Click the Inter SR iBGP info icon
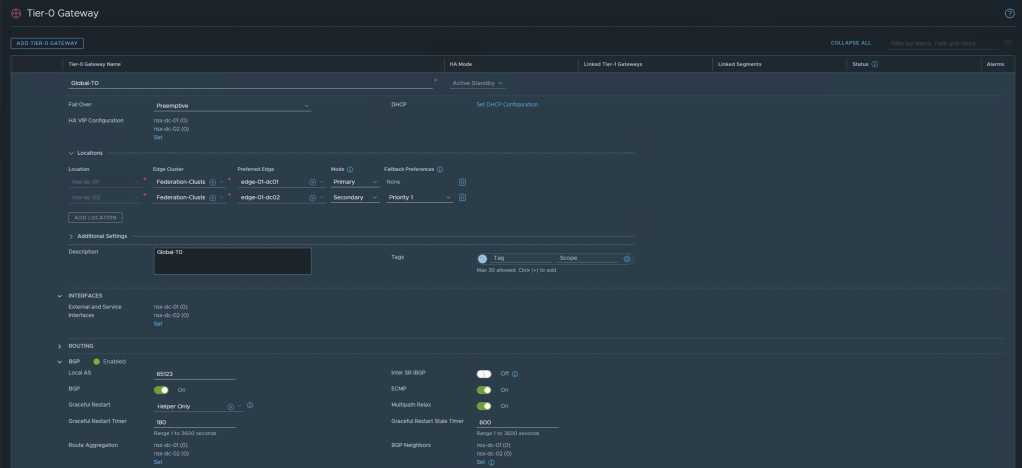1022x468 pixels. (515, 374)
